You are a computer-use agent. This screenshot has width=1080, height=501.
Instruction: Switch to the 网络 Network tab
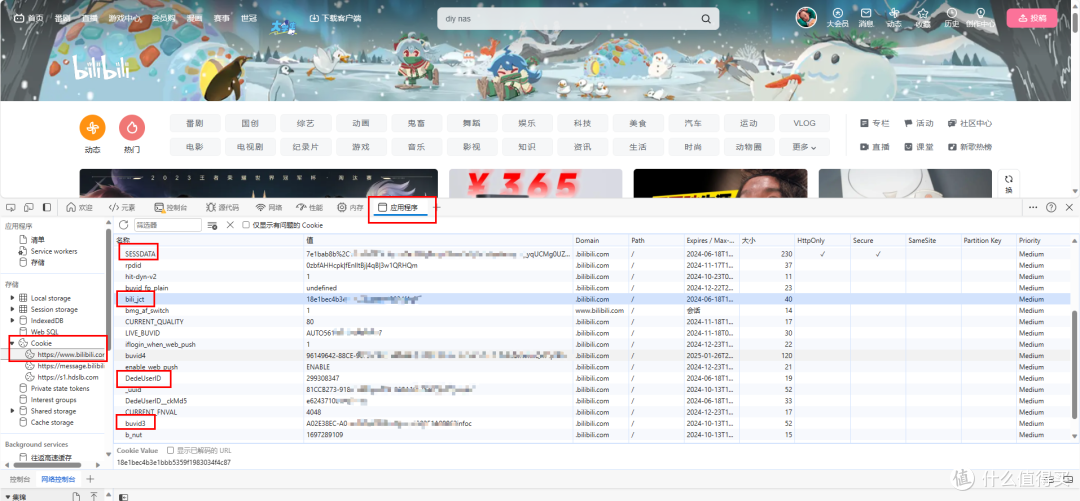point(269,207)
